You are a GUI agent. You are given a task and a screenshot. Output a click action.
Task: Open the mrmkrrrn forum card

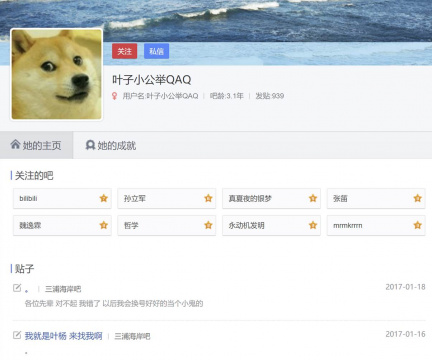click(376, 225)
